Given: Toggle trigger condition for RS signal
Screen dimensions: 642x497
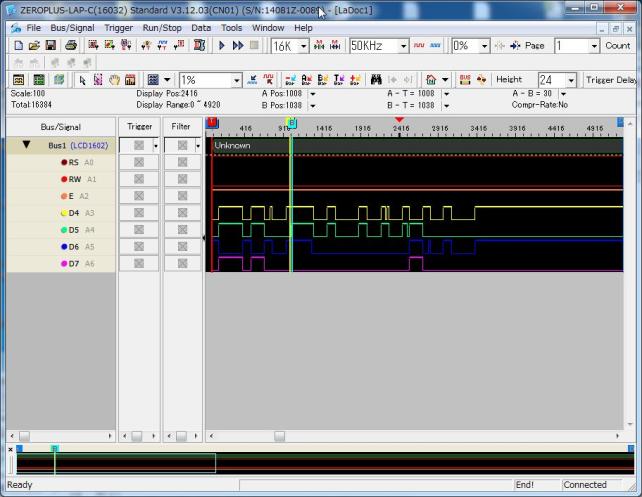Looking at the screenshot, I should [x=139, y=162].
